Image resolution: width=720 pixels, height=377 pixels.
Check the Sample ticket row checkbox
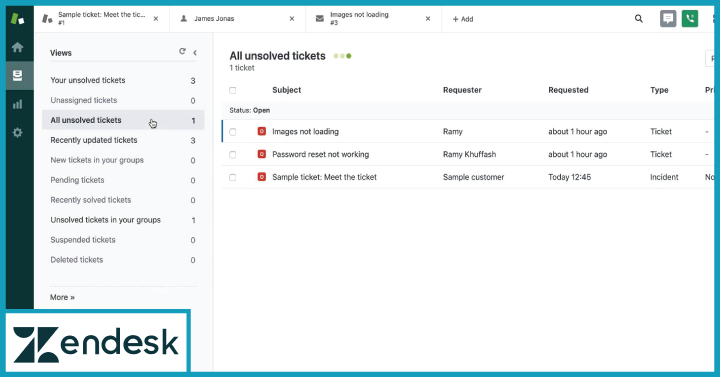coord(233,177)
